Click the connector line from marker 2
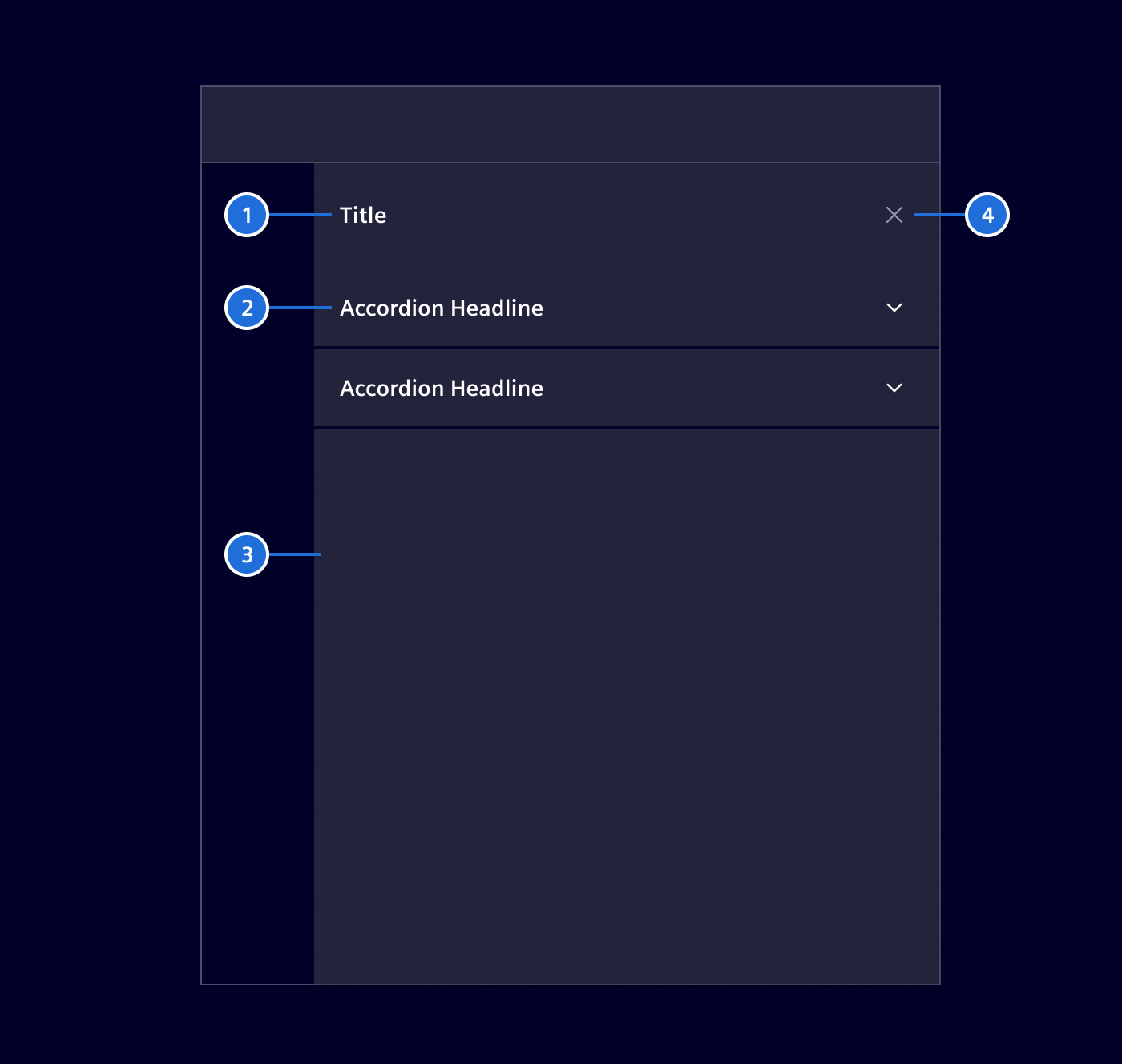 coord(300,308)
